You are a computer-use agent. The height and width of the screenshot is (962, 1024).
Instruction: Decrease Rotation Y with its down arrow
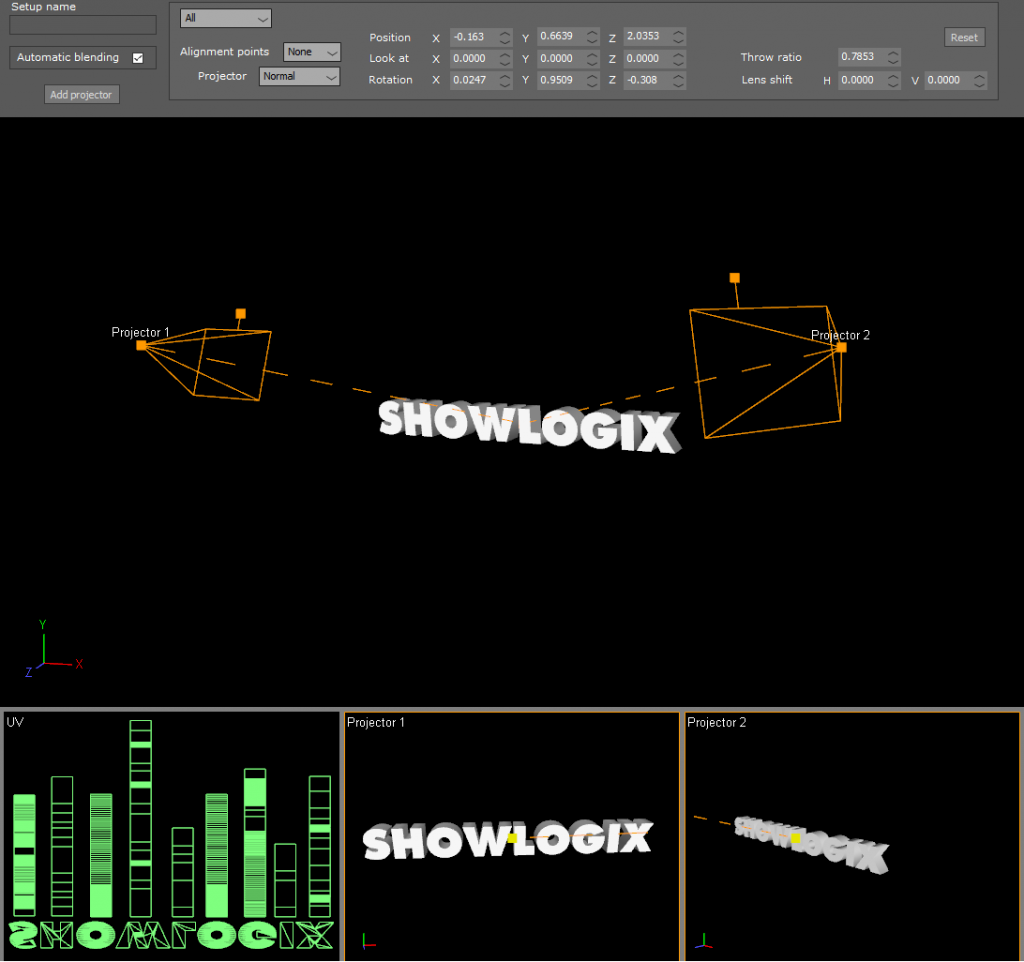592,85
